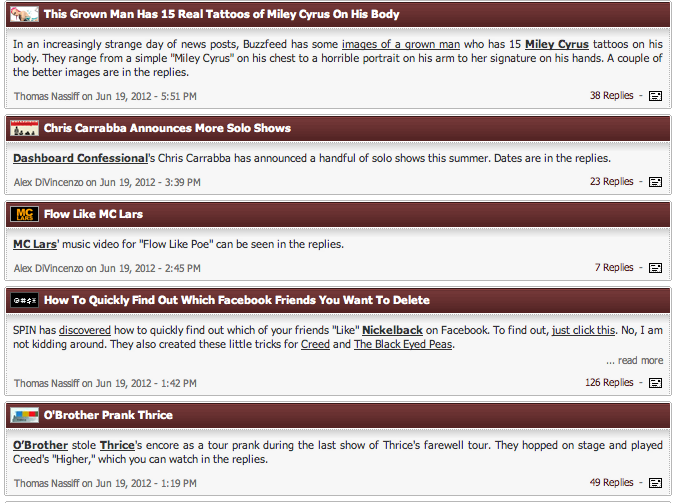Open the Black Eyed Peas link
Image resolution: width=675 pixels, height=503 pixels.
403,345
